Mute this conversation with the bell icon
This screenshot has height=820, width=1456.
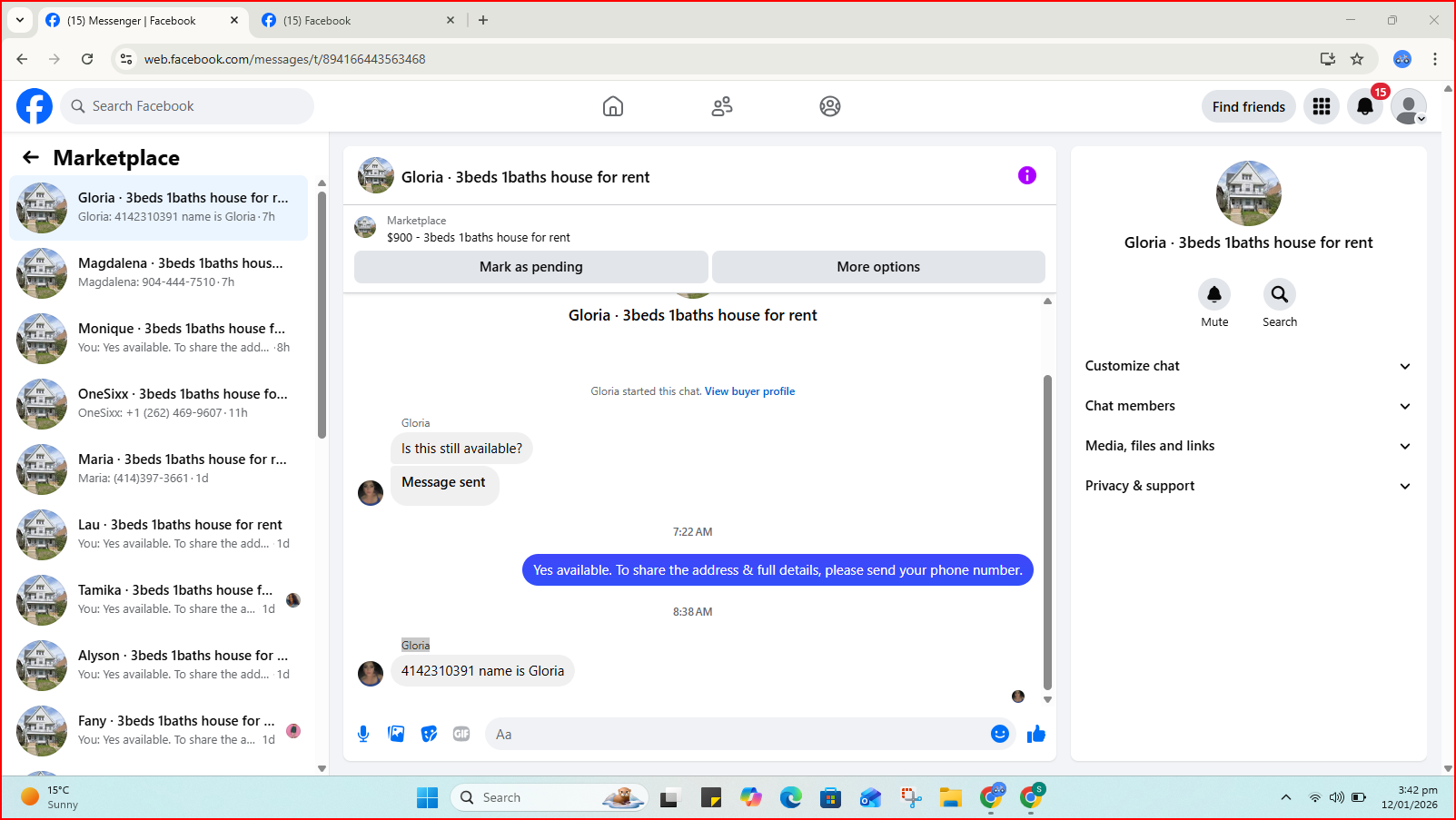pyautogui.click(x=1214, y=293)
